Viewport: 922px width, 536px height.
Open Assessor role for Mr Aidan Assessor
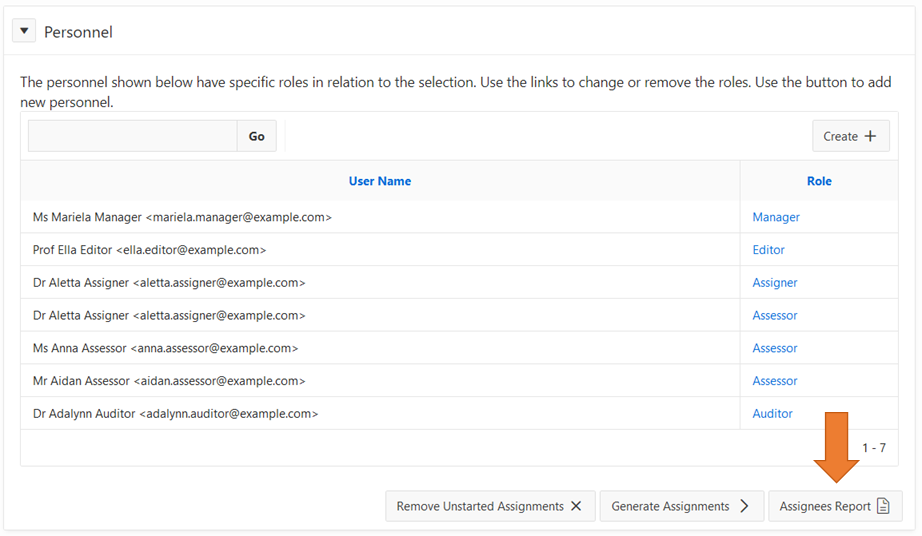775,381
